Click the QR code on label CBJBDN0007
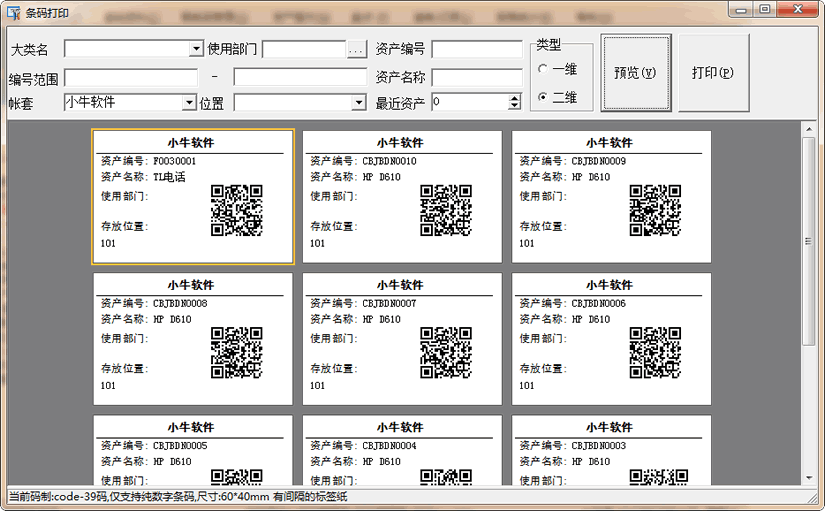Image resolution: width=825 pixels, height=511 pixels. pos(445,352)
